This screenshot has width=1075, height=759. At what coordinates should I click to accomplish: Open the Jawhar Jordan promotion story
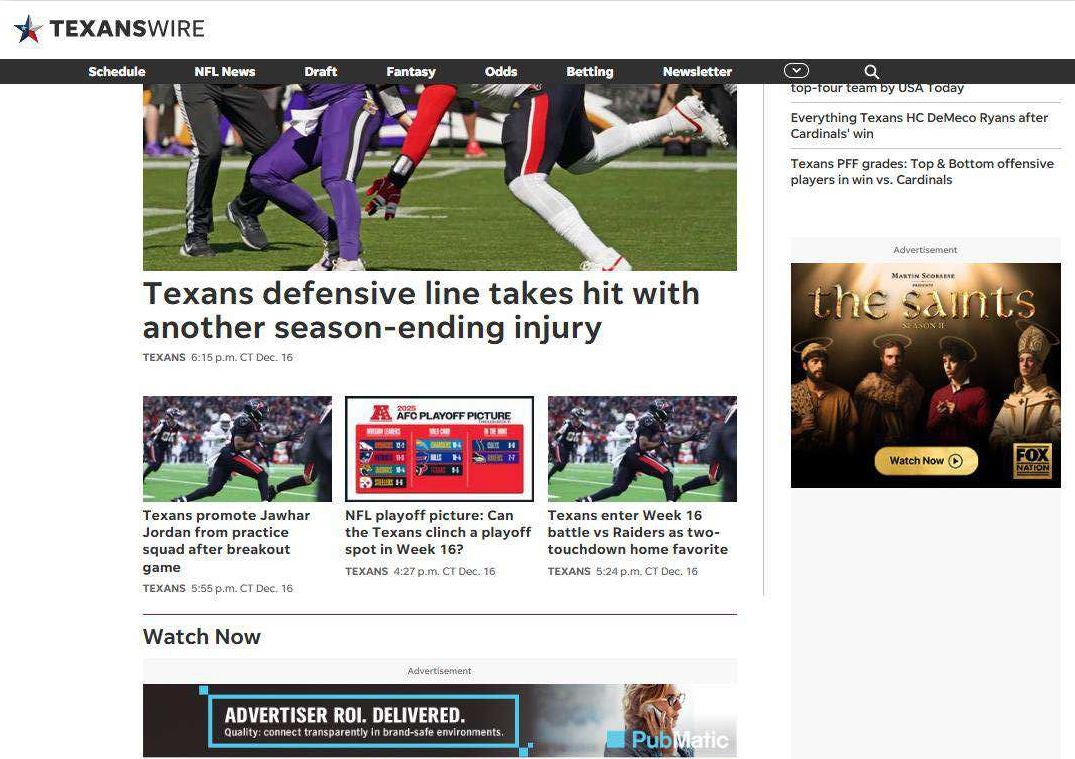(x=226, y=540)
